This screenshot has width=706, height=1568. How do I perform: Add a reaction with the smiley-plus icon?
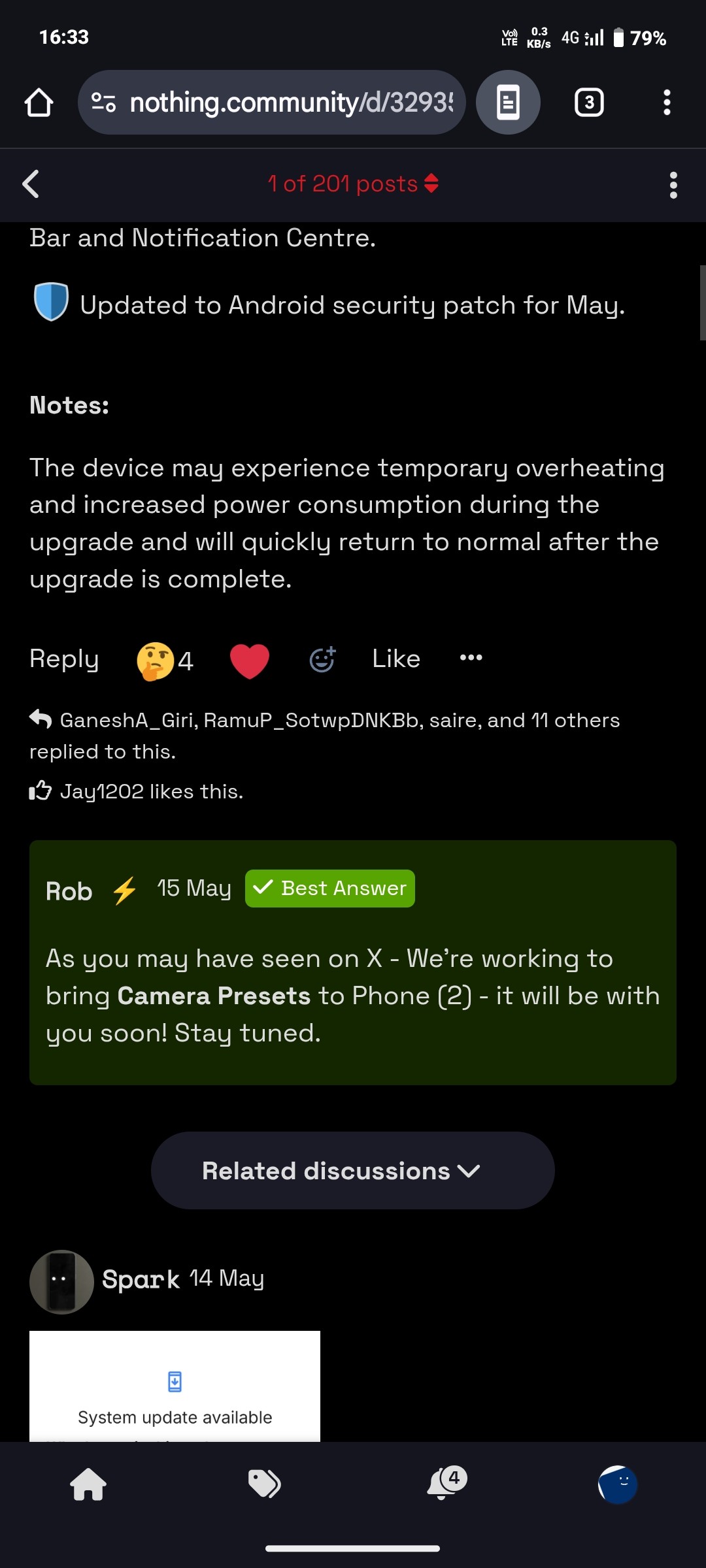click(x=322, y=659)
